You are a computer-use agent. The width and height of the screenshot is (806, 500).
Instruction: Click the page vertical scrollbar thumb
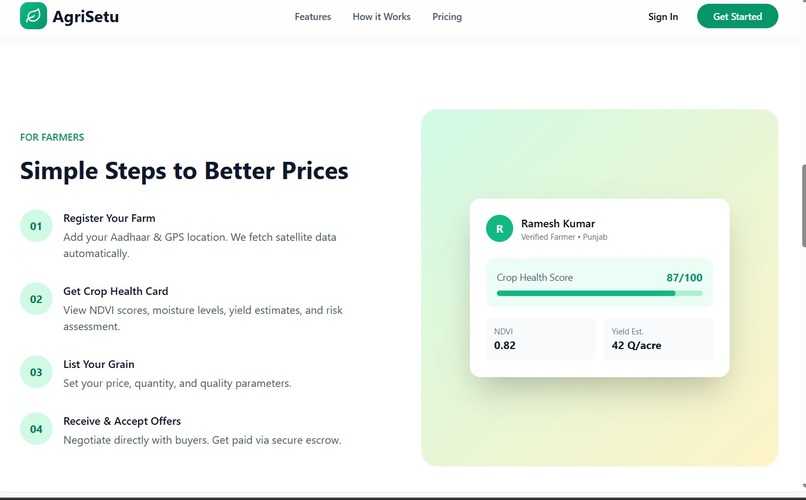point(803,206)
